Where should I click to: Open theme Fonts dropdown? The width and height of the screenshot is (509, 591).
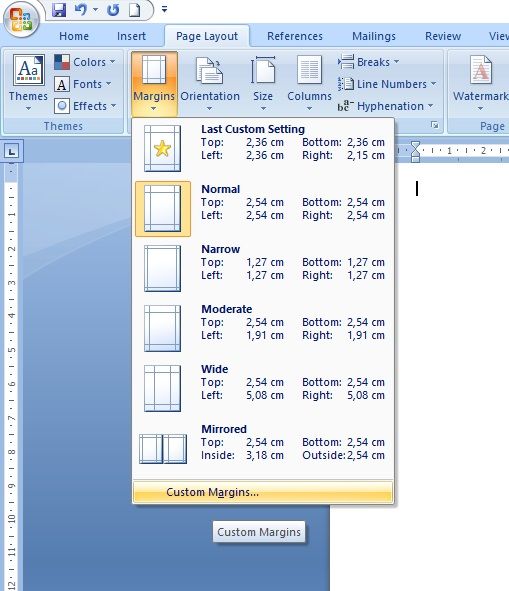click(83, 84)
